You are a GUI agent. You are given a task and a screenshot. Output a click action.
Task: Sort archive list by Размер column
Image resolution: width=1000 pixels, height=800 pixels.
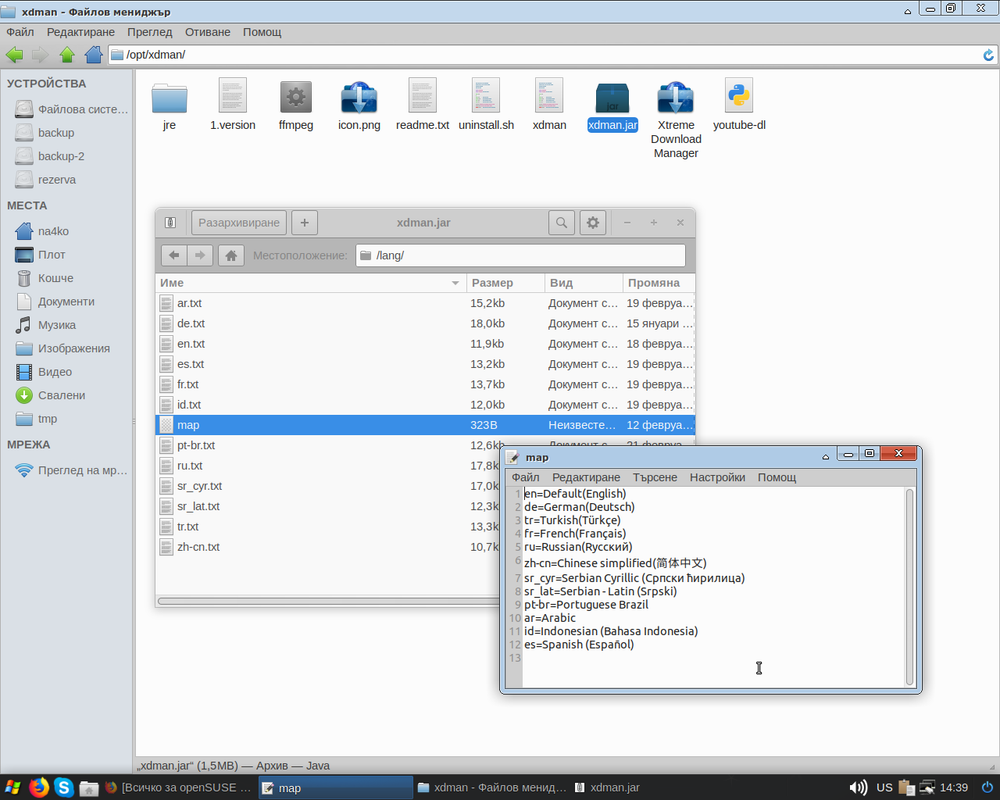point(505,283)
